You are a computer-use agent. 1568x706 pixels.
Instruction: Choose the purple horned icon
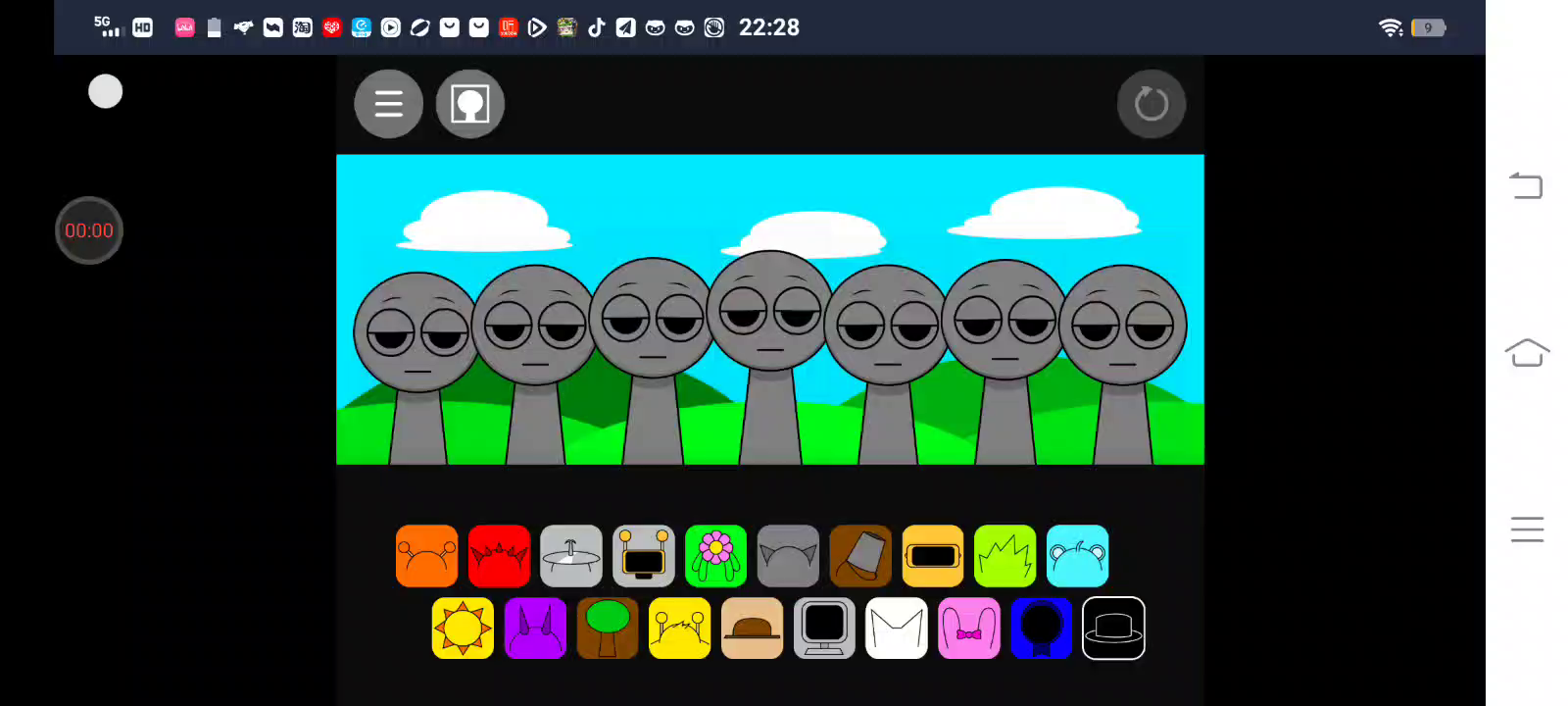535,629
